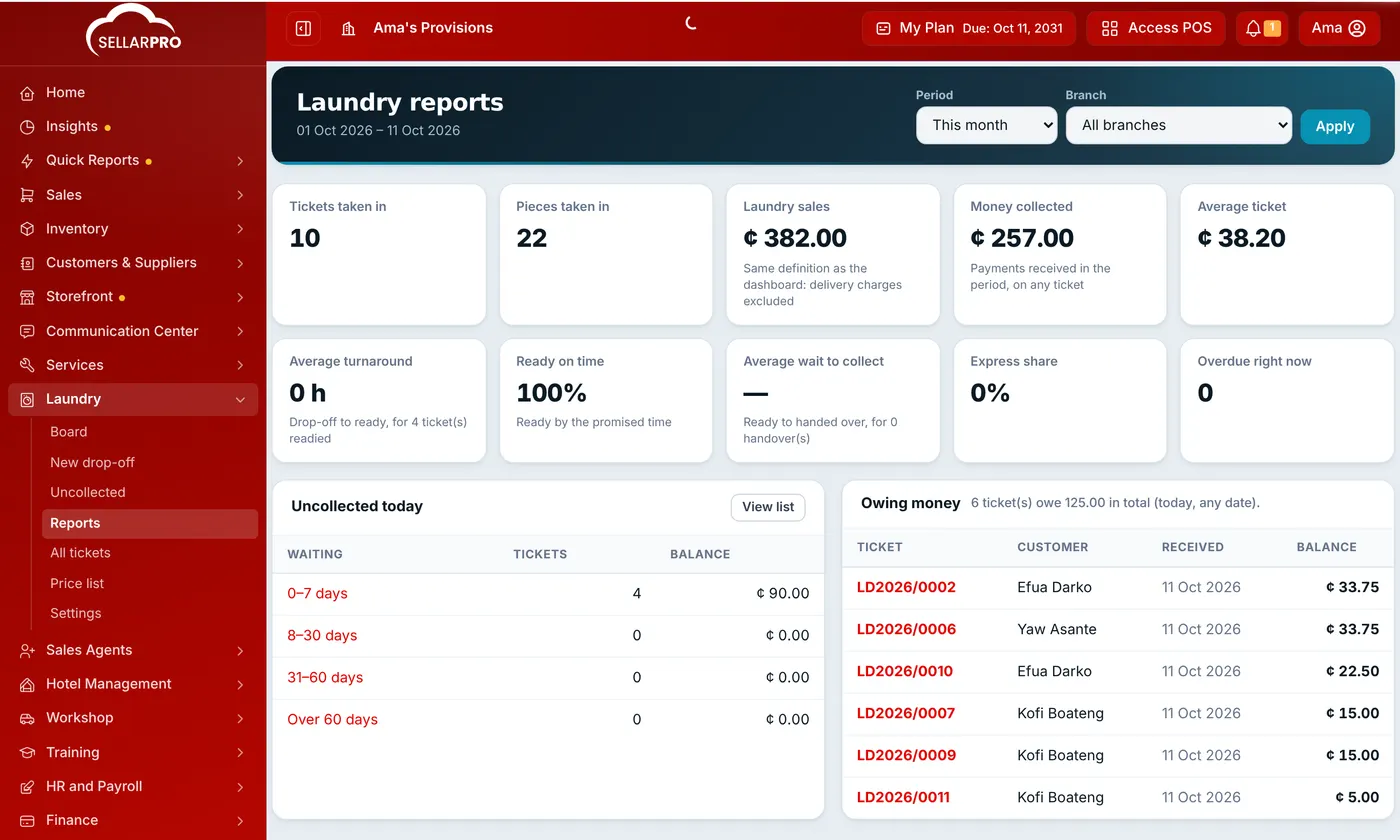Click the Services tools icon

click(x=28, y=365)
